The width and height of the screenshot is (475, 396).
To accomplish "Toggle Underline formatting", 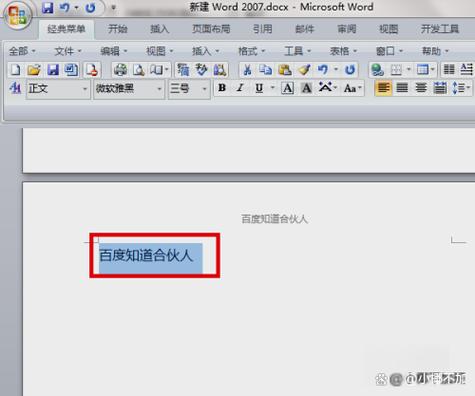I will 259,88.
